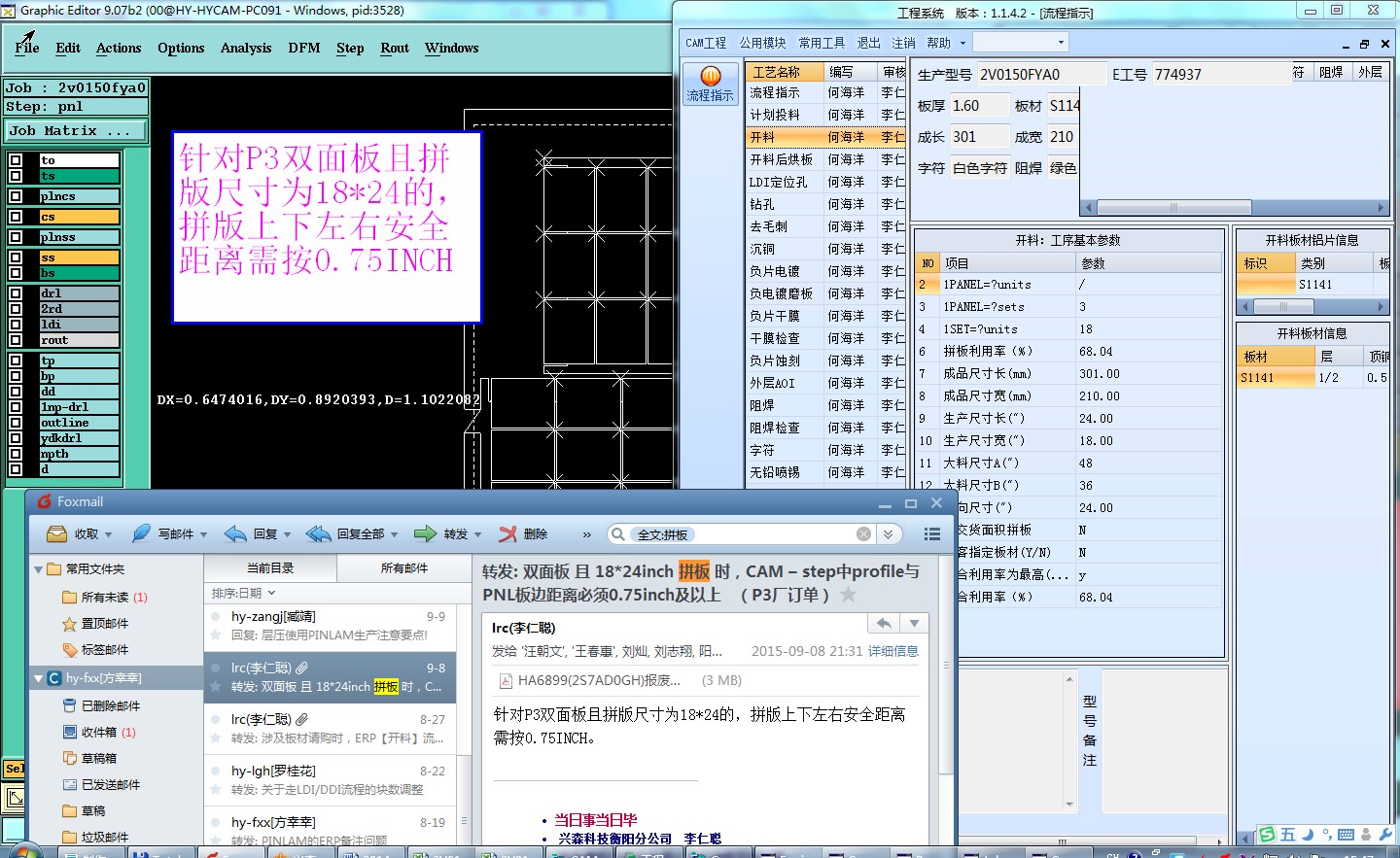Image resolution: width=1400 pixels, height=858 pixels.
Task: Toggle visibility checkbox for layer drl
Action: pyautogui.click(x=16, y=293)
